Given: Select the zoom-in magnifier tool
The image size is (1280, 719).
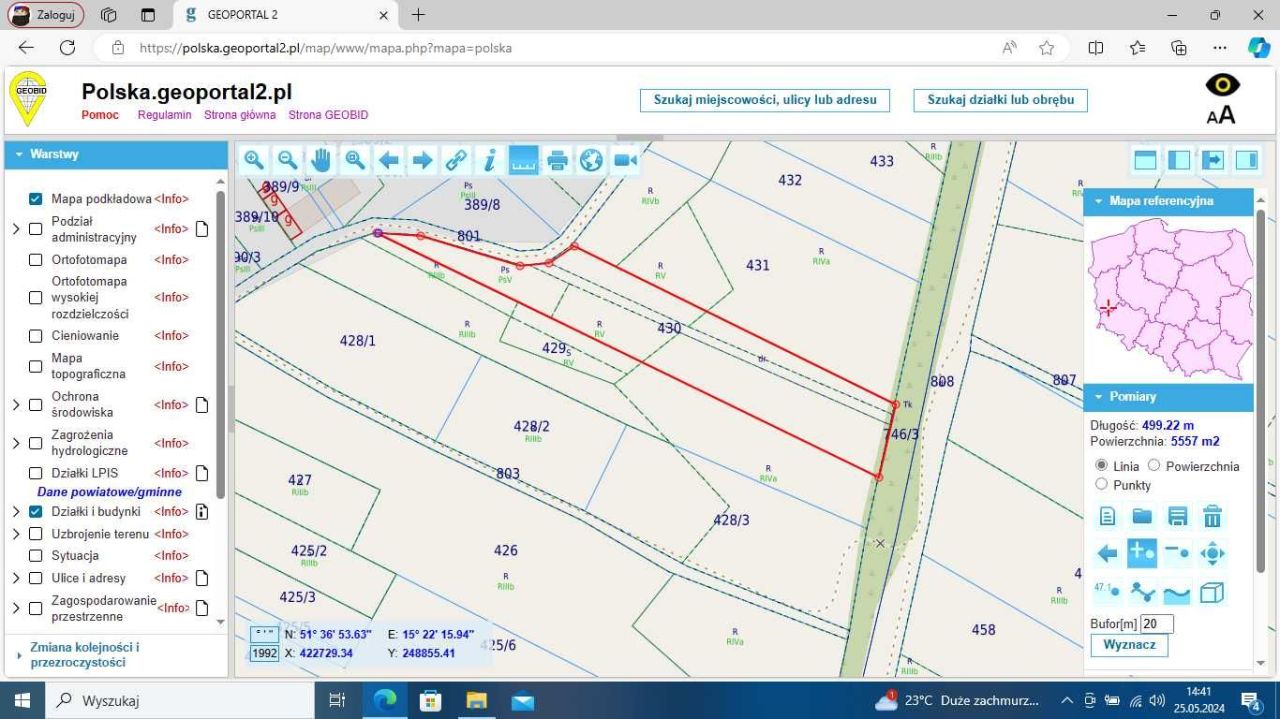Looking at the screenshot, I should tap(253, 160).
